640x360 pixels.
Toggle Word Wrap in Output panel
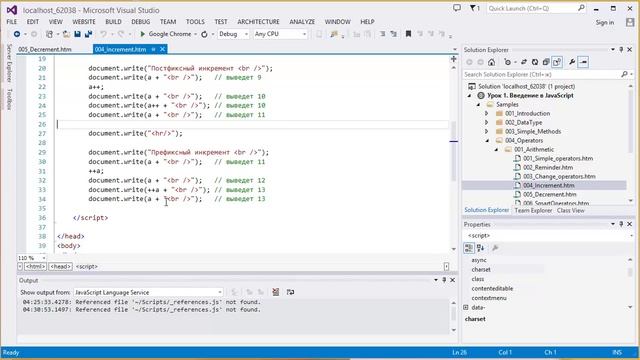tap(290, 292)
